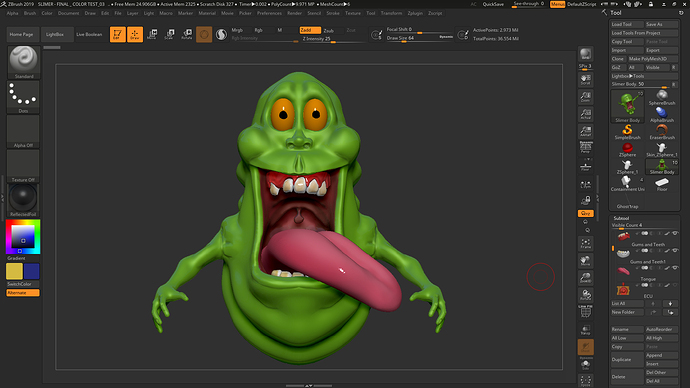690x388 pixels.
Task: Toggle Perspective distortion button
Action: click(585, 147)
